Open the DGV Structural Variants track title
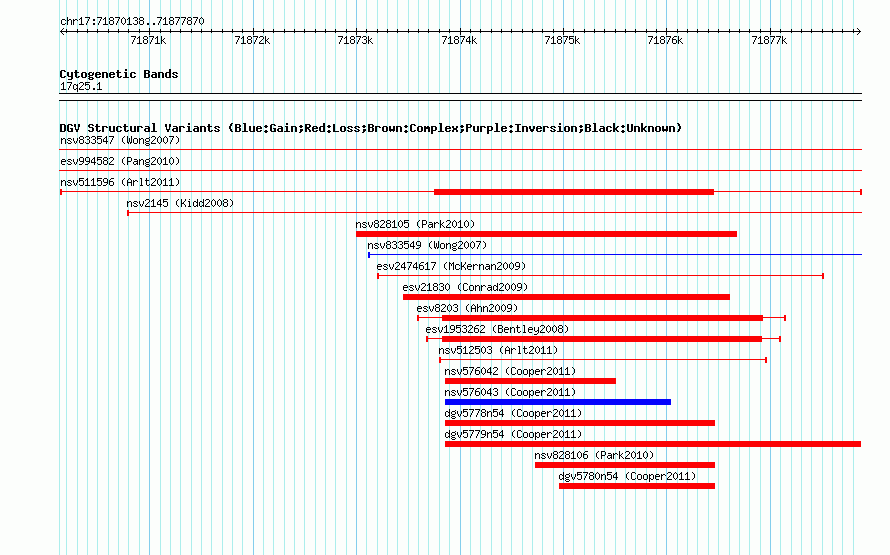This screenshot has width=890, height=555. 371,128
